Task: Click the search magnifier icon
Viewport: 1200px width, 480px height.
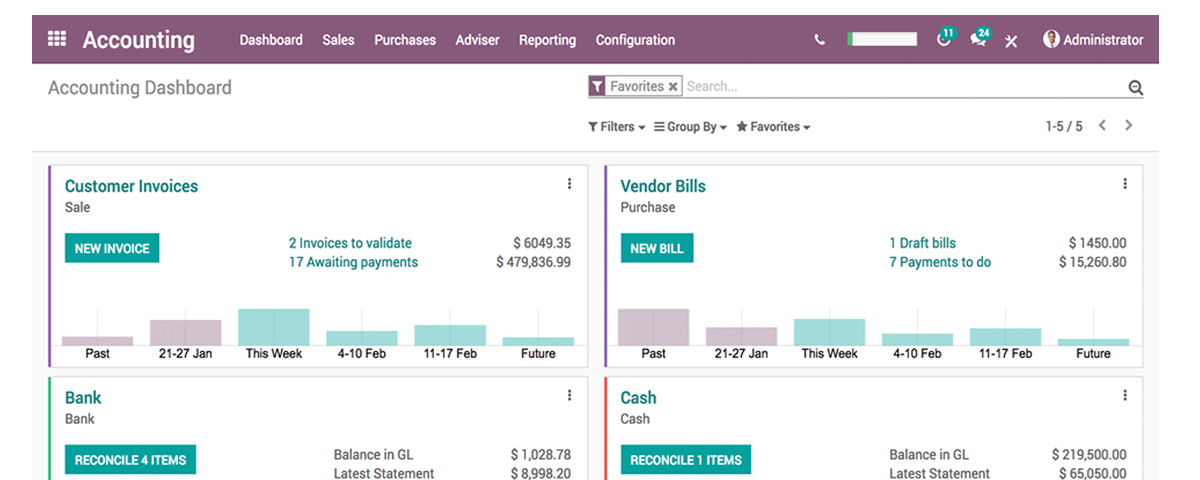Action: (x=1135, y=88)
